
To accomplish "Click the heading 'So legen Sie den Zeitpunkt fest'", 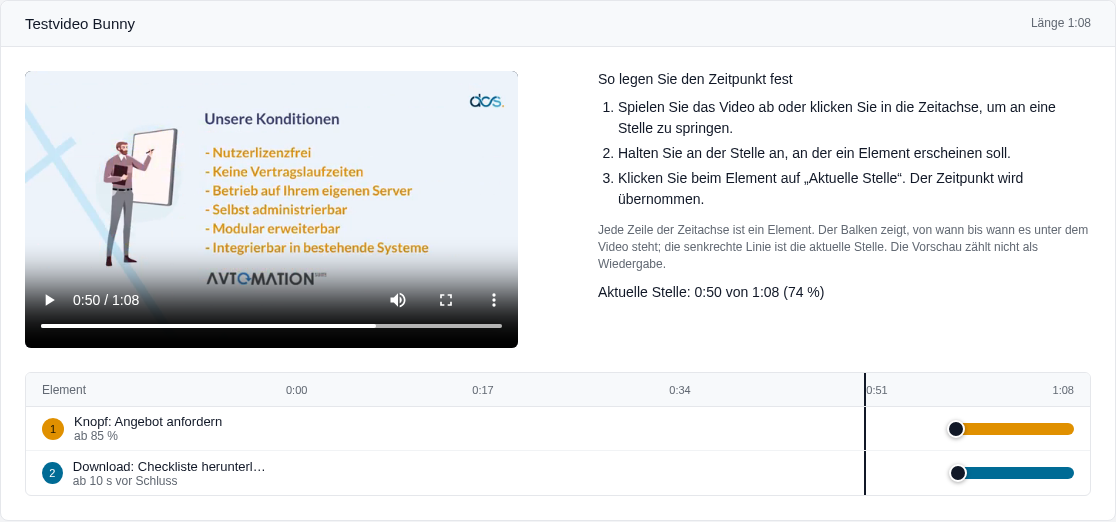I will 695,79.
